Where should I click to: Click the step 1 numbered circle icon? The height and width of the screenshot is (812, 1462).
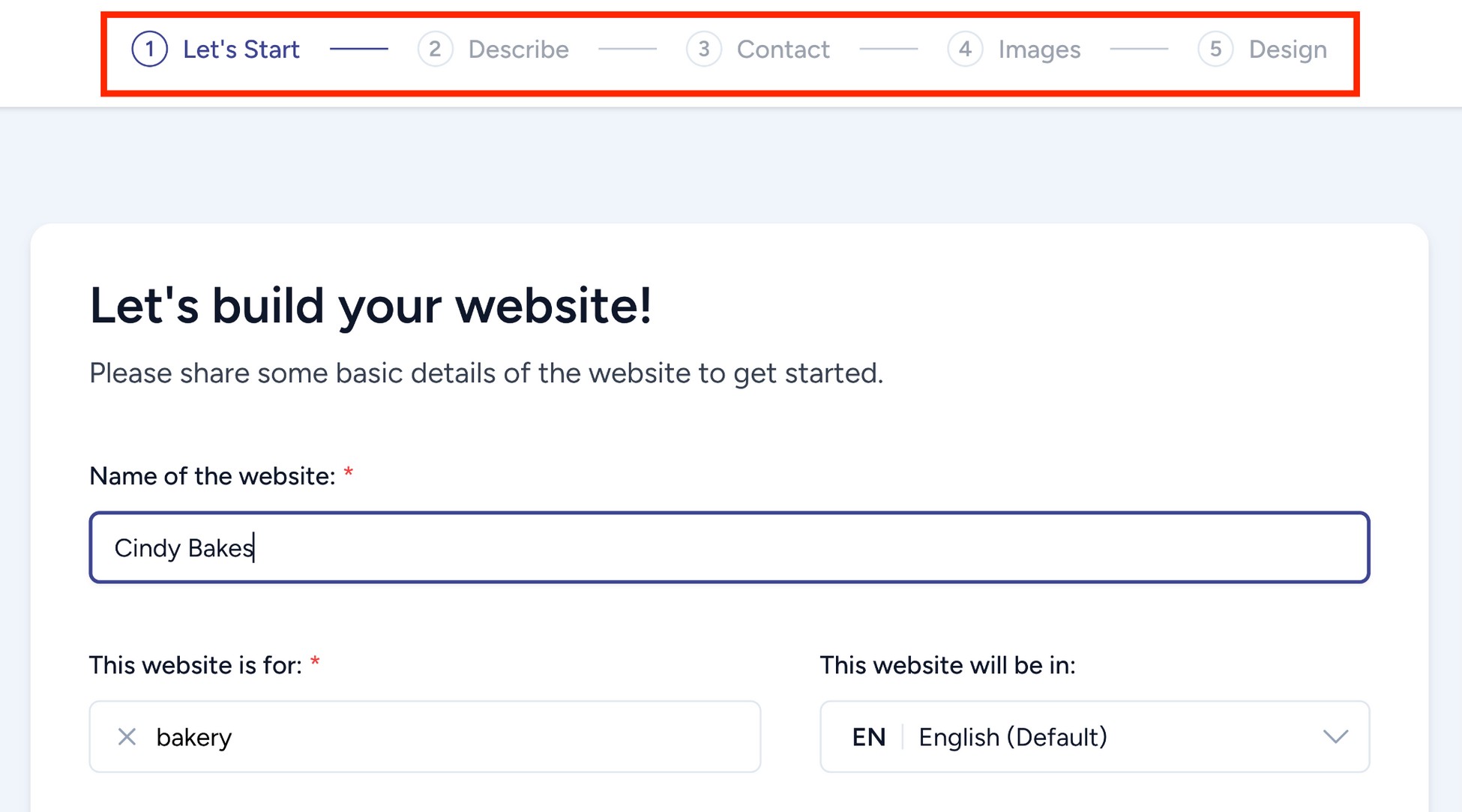(x=149, y=49)
